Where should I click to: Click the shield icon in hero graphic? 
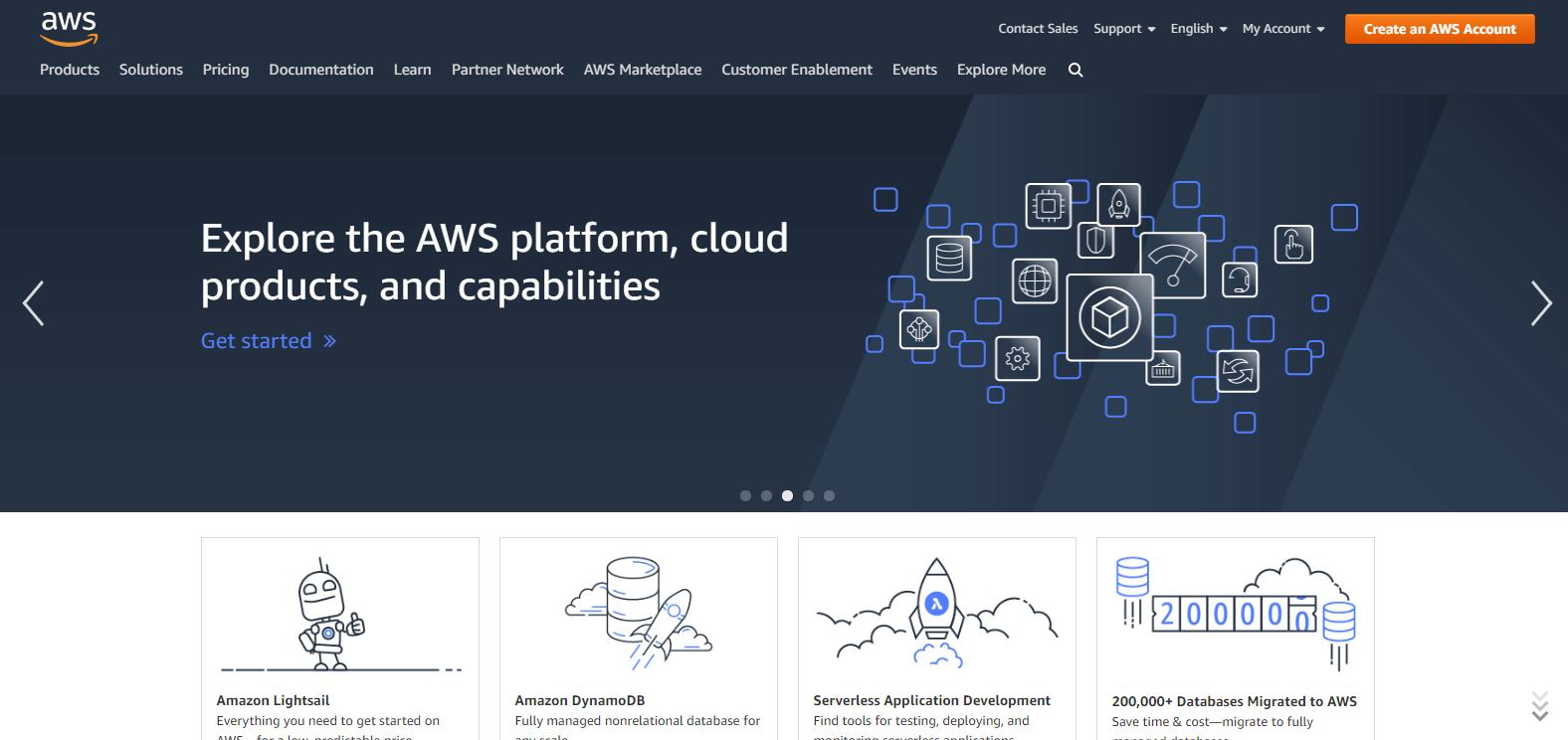tap(1096, 240)
